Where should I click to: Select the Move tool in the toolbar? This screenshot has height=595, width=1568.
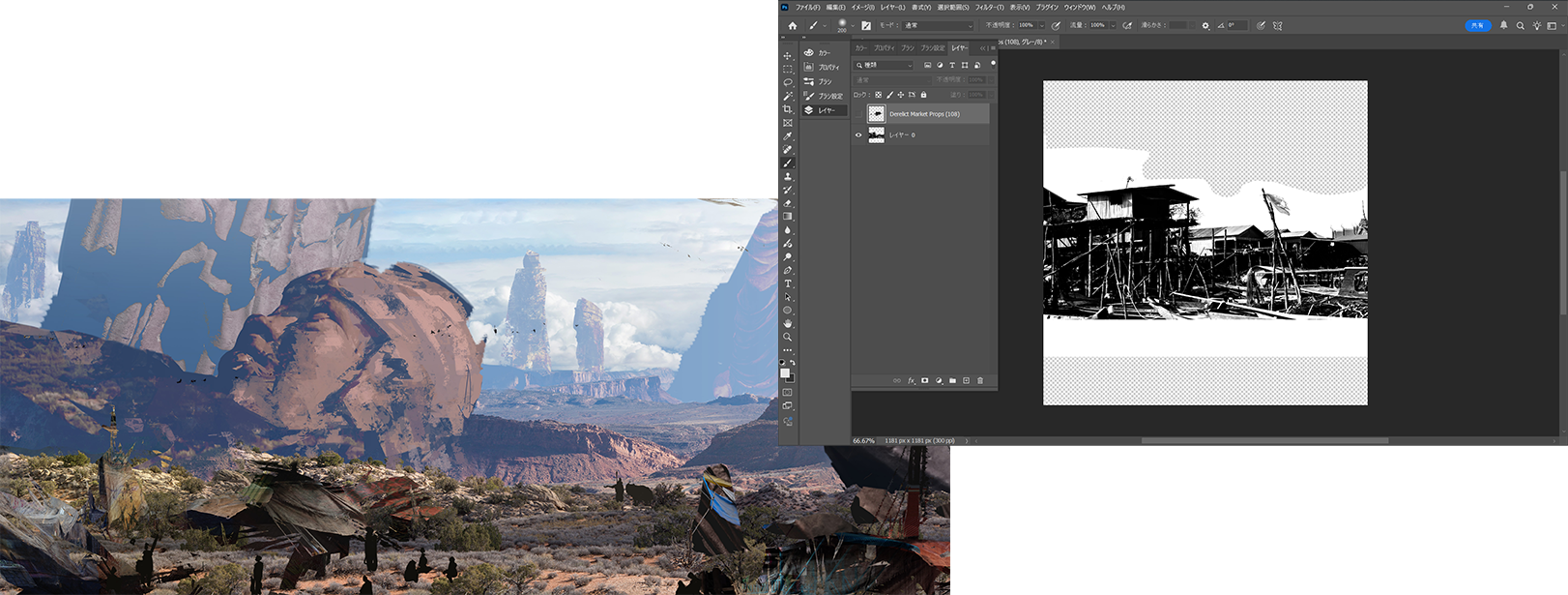pyautogui.click(x=787, y=56)
